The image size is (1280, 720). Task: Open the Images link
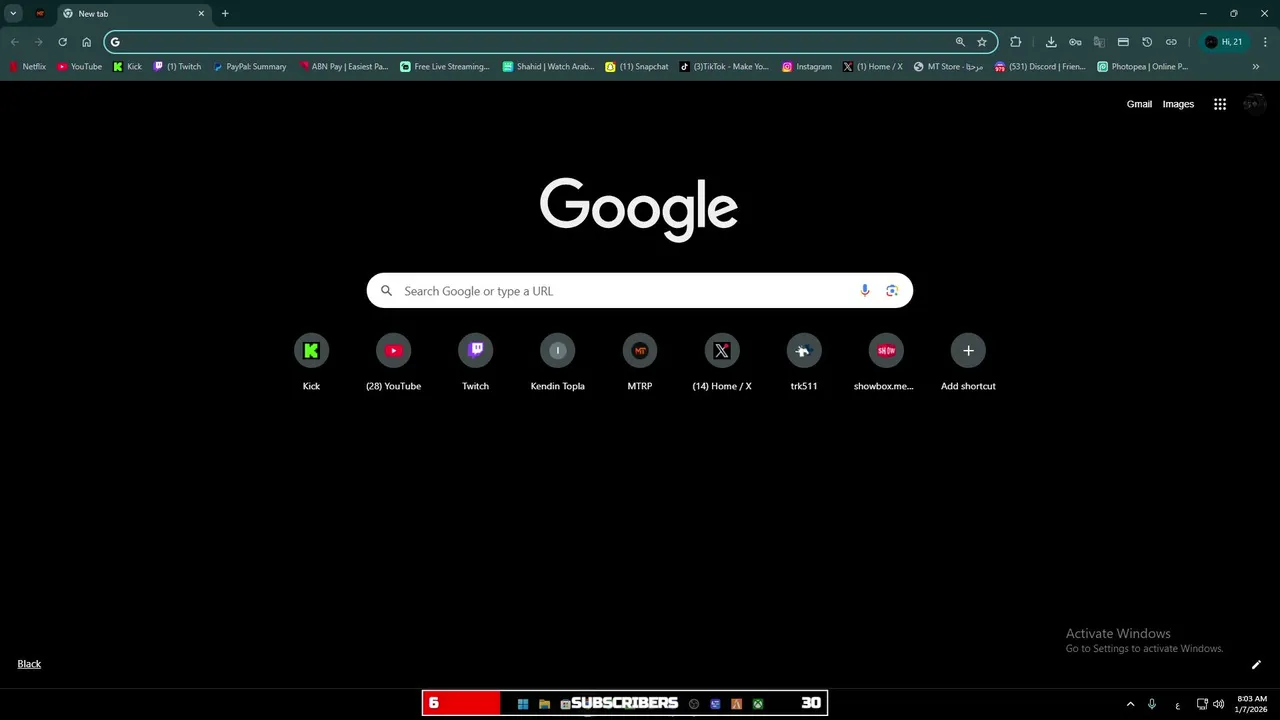pos(1178,104)
